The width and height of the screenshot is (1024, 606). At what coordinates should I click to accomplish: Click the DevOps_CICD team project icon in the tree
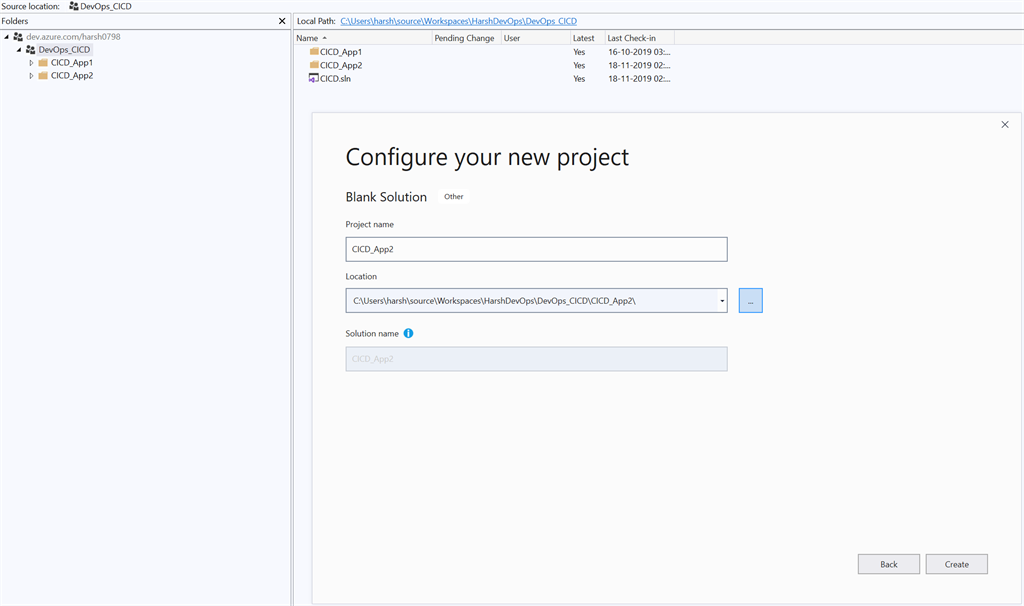coord(29,48)
